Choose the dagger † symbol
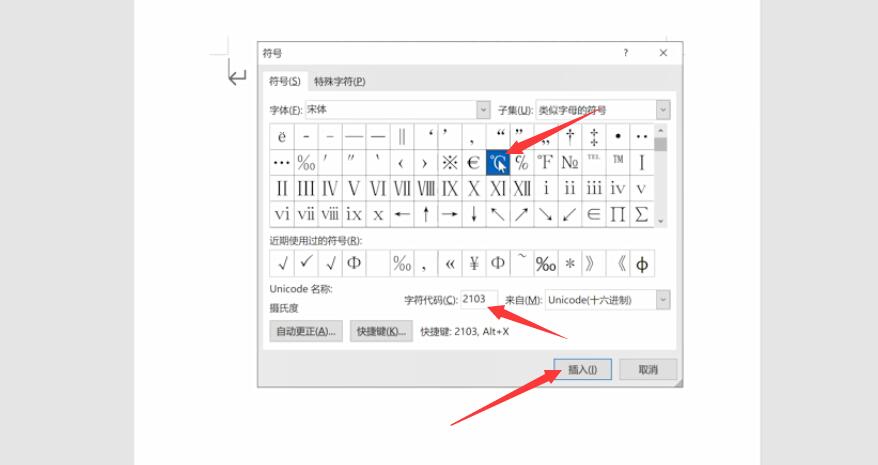878x465 pixels. (570, 137)
